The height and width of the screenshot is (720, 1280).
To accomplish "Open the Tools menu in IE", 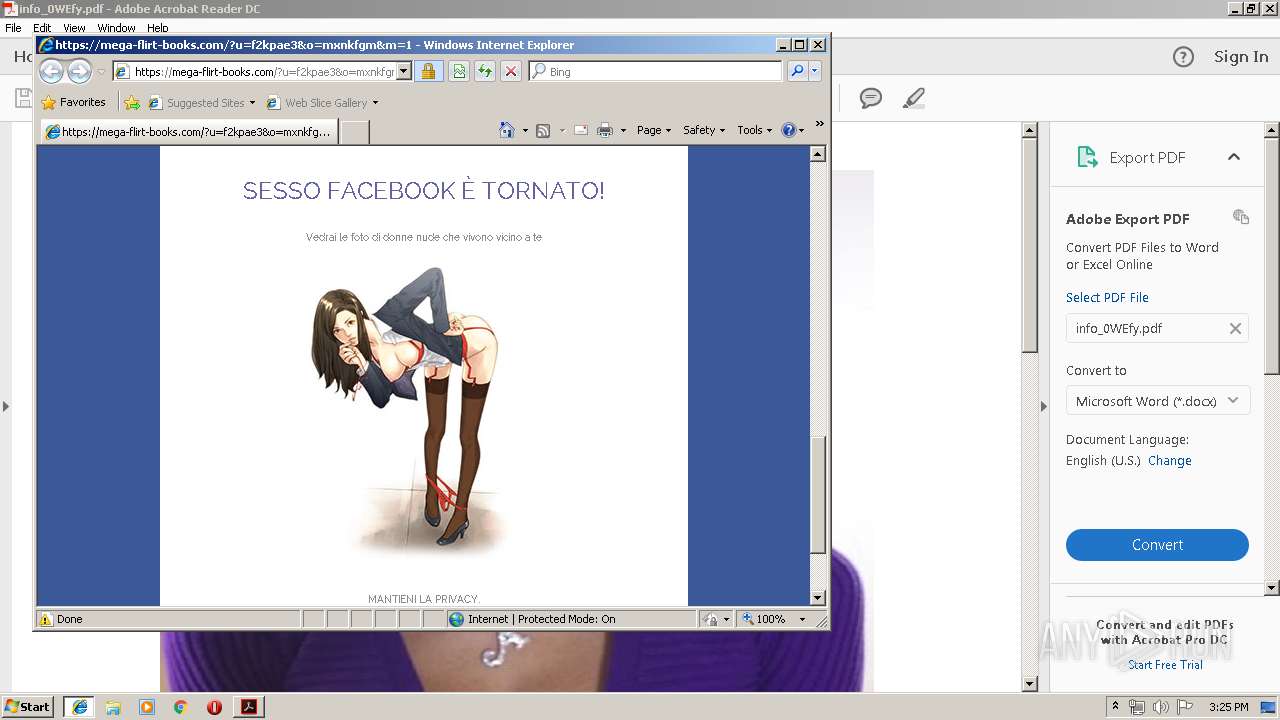I will click(755, 130).
